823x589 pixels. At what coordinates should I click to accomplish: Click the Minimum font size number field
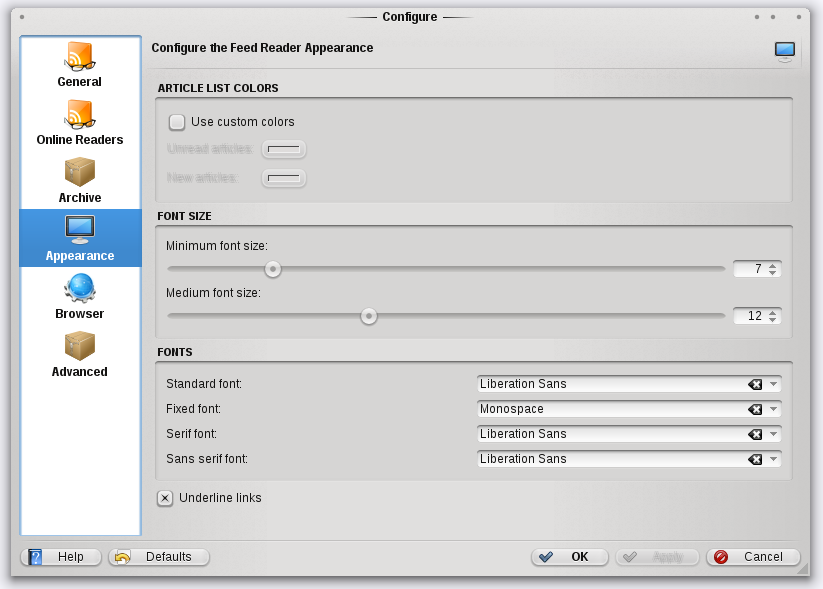pyautogui.click(x=750, y=269)
